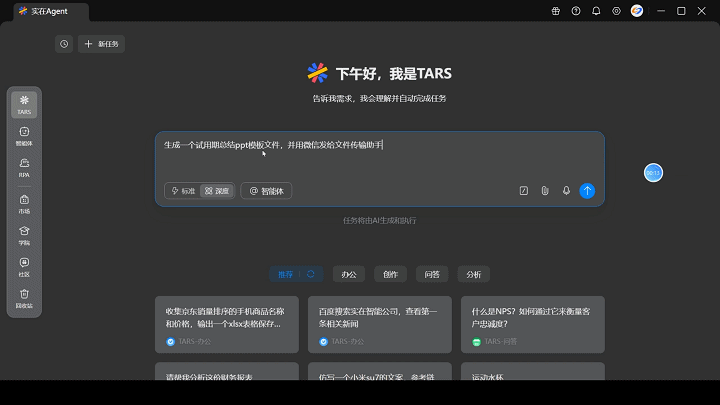Screen dimensions: 720x405
Task: Open the 社区 community sidebar section
Action: (24, 267)
